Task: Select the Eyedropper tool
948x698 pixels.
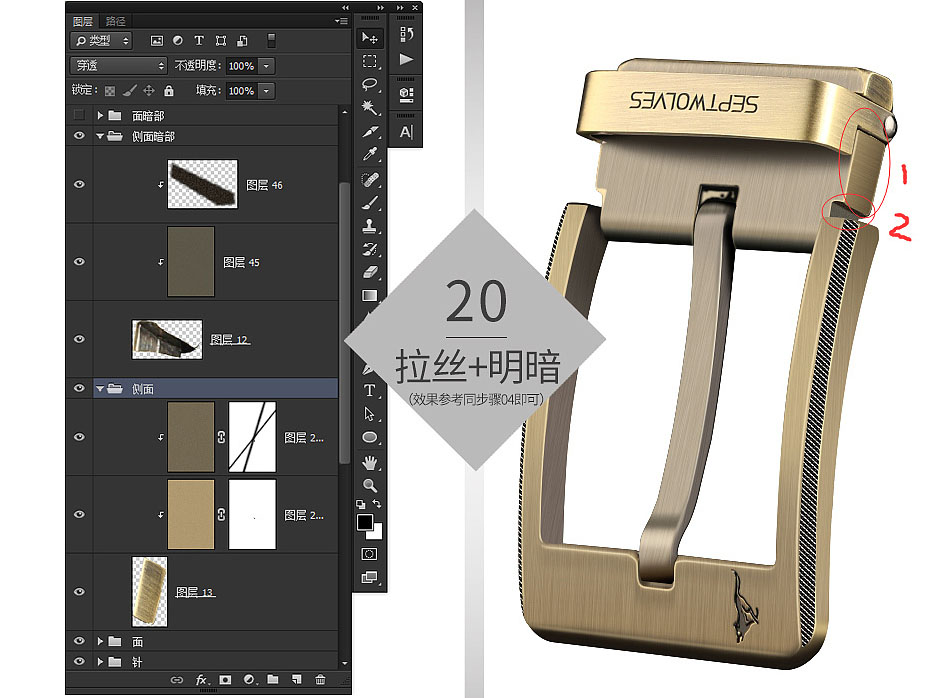Action: pos(369,154)
